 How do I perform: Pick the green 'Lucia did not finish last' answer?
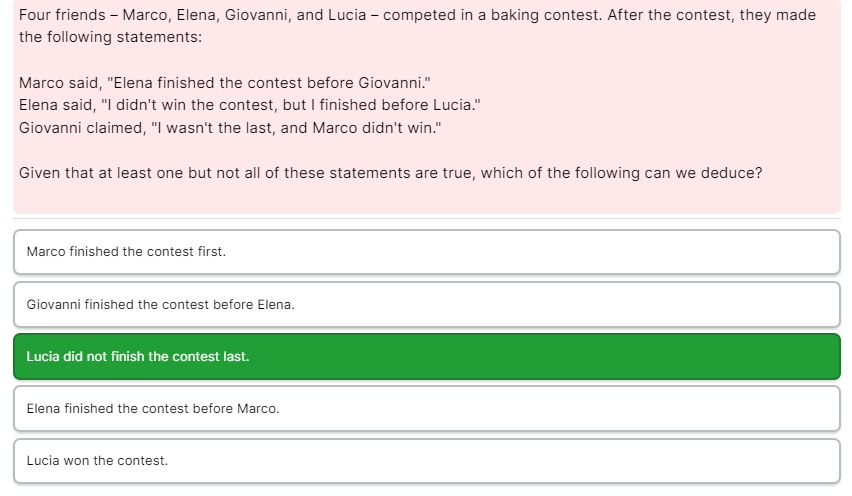click(x=427, y=356)
